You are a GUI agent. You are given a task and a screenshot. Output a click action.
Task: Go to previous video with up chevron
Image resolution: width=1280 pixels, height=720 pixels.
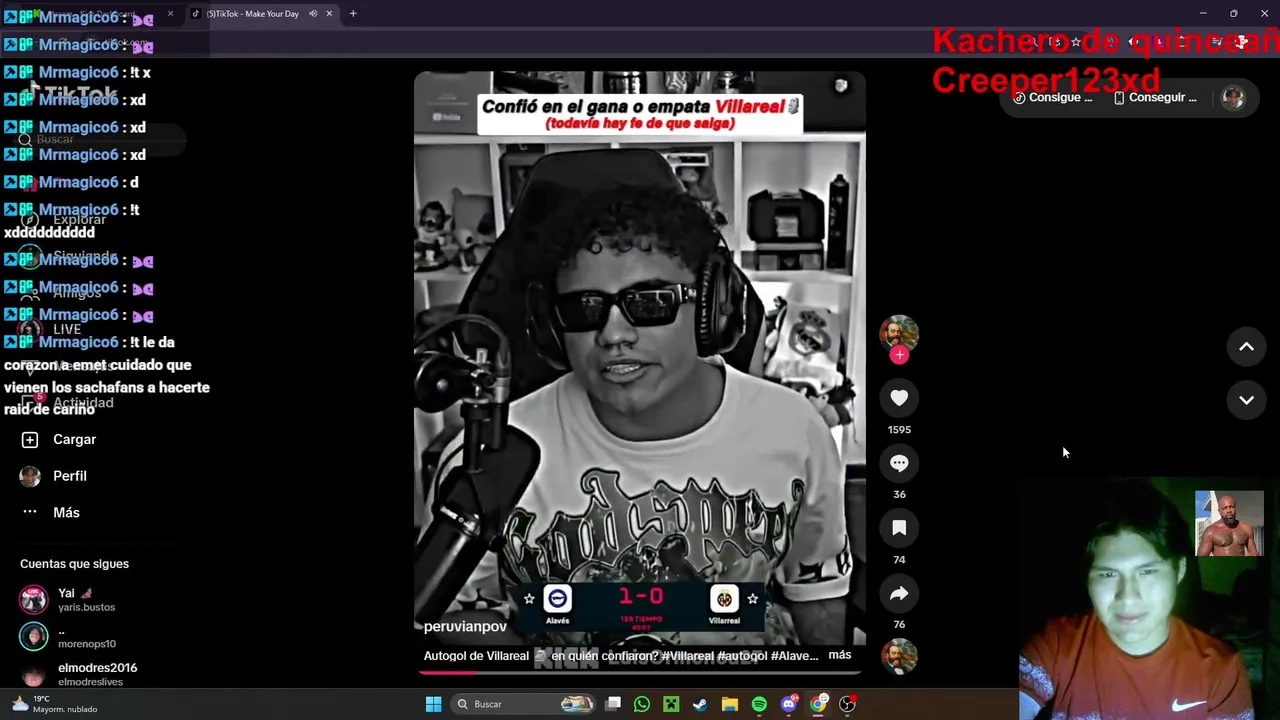click(x=1246, y=347)
